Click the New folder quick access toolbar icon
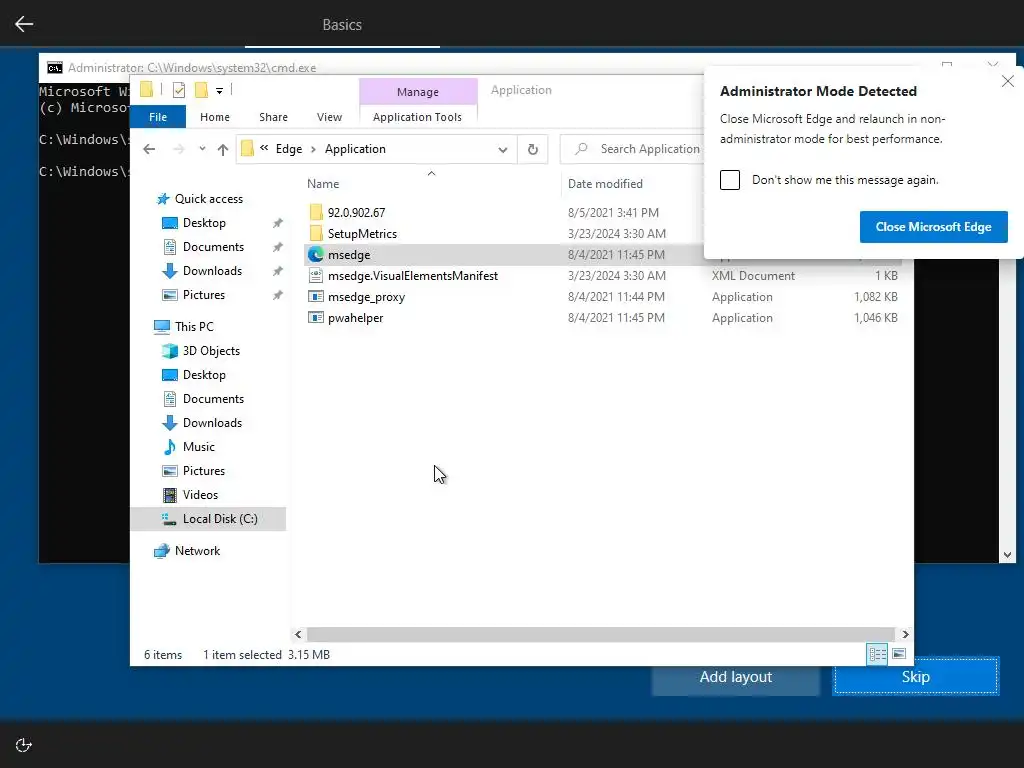 click(202, 89)
